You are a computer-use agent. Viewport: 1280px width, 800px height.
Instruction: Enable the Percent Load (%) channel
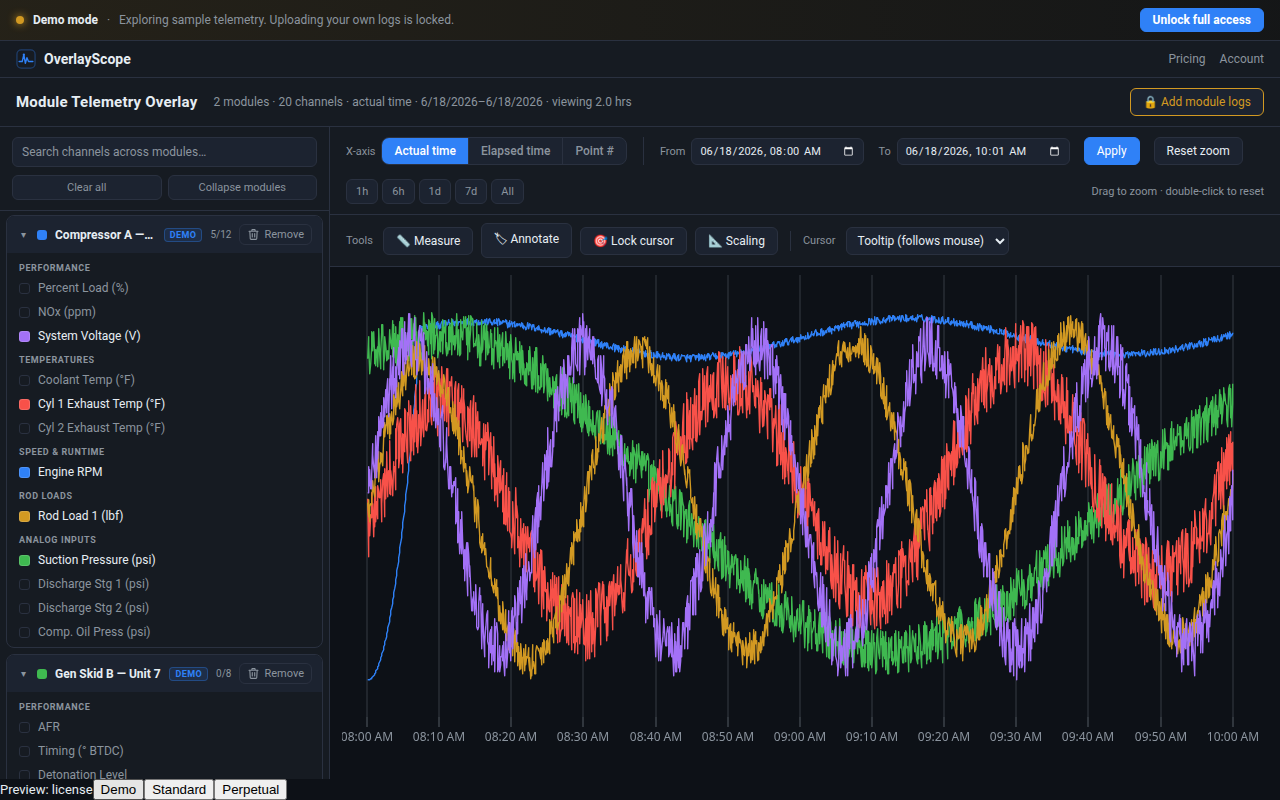(25, 288)
